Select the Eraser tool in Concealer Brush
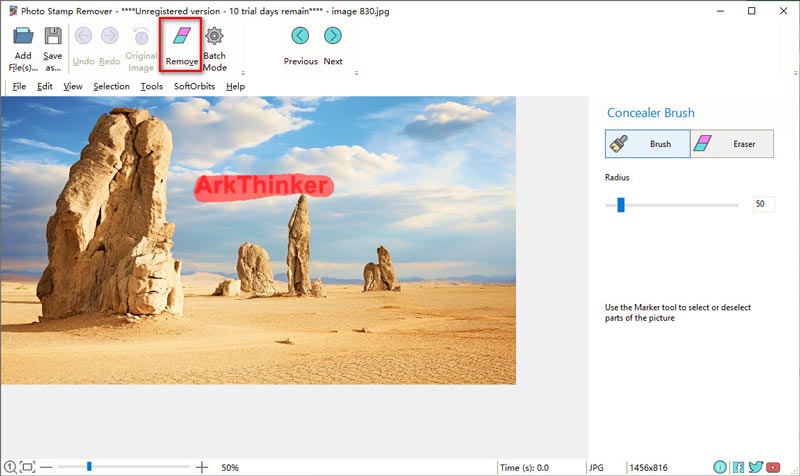800x476 pixels. click(x=732, y=144)
